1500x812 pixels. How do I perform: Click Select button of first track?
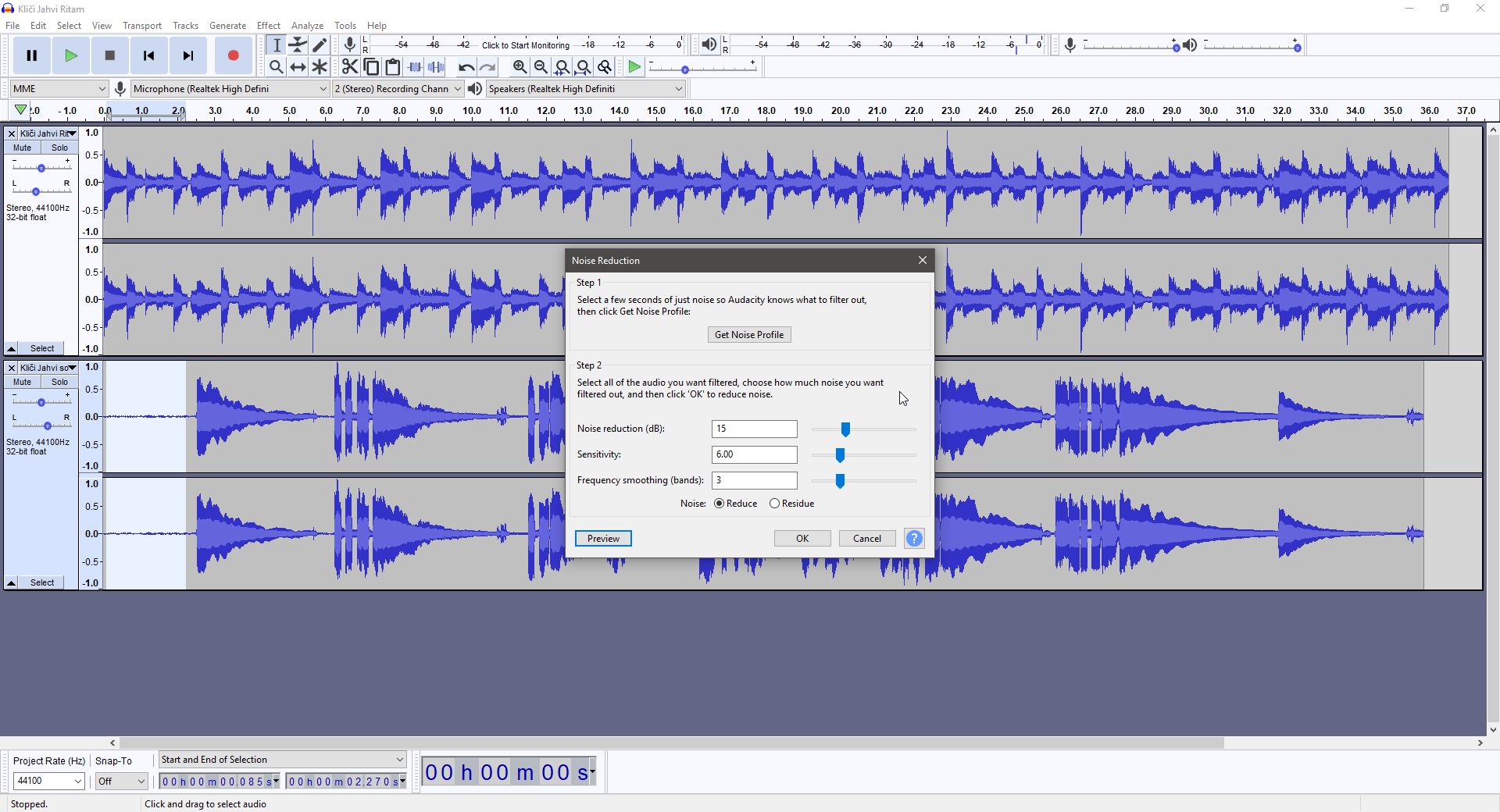pyautogui.click(x=42, y=348)
